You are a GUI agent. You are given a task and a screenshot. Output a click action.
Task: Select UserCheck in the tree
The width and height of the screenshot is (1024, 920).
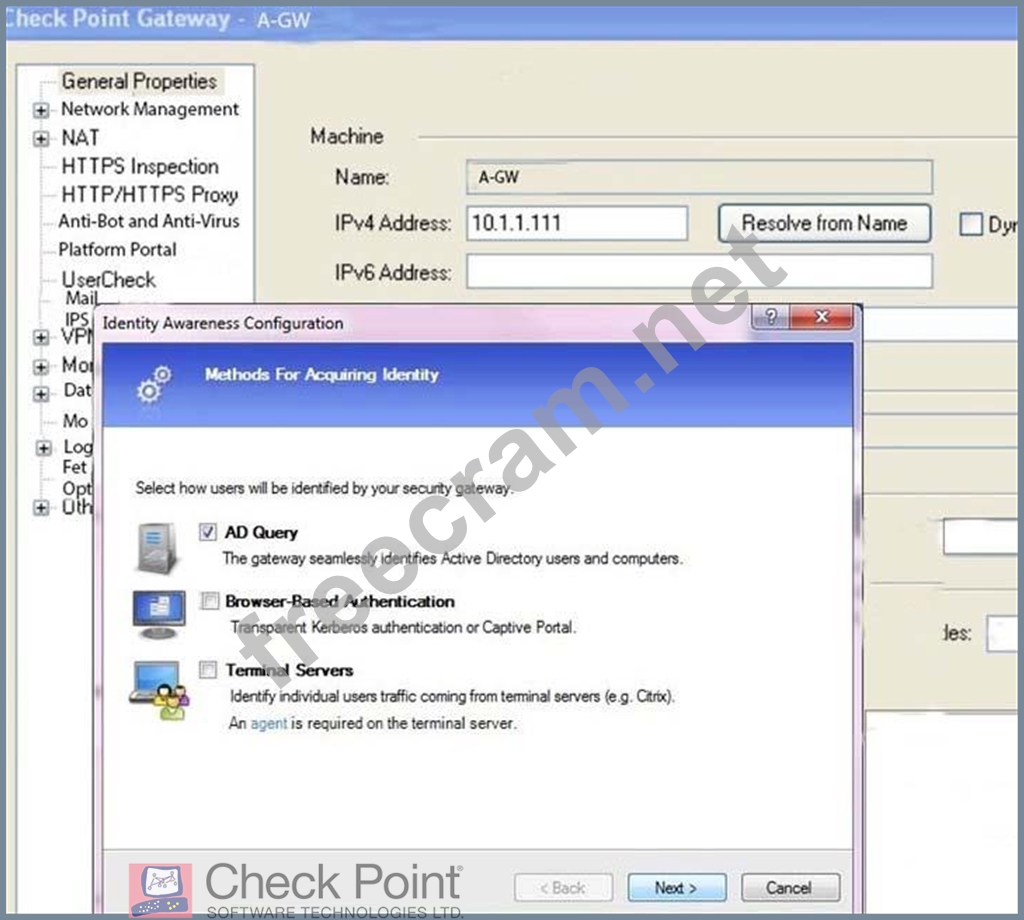pyautogui.click(x=108, y=279)
